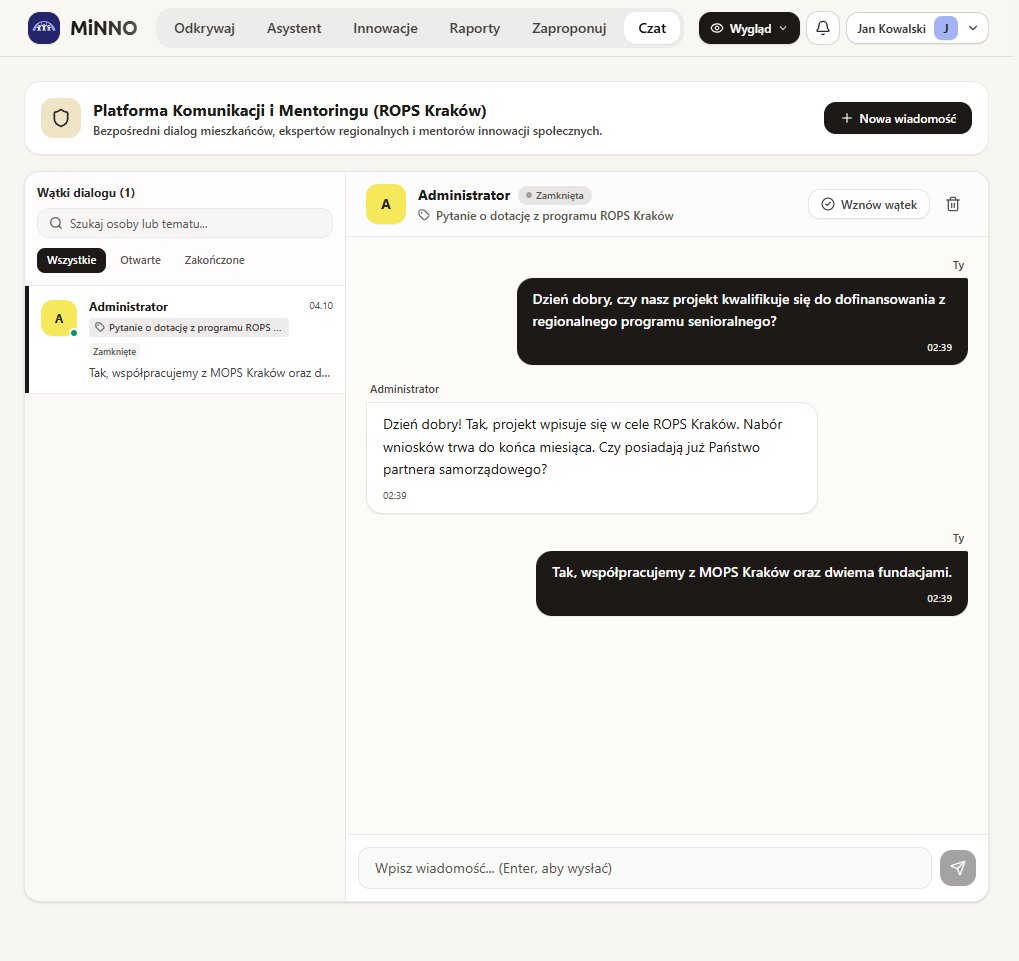Screen dimensions: 1019x961
Task: Click the Zamknięte label in the thread row
Action: (x=114, y=352)
